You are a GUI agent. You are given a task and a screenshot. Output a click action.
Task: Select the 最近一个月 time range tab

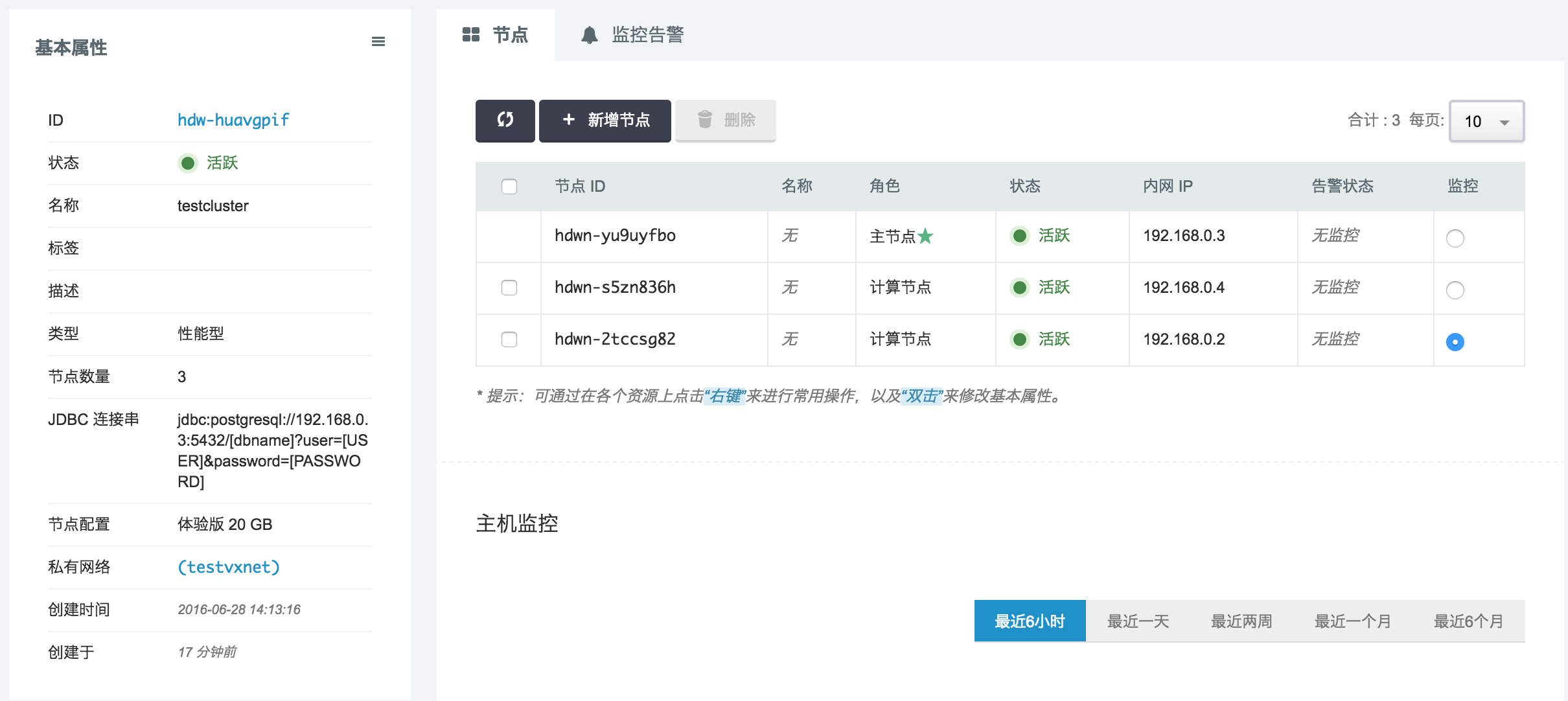click(1353, 621)
